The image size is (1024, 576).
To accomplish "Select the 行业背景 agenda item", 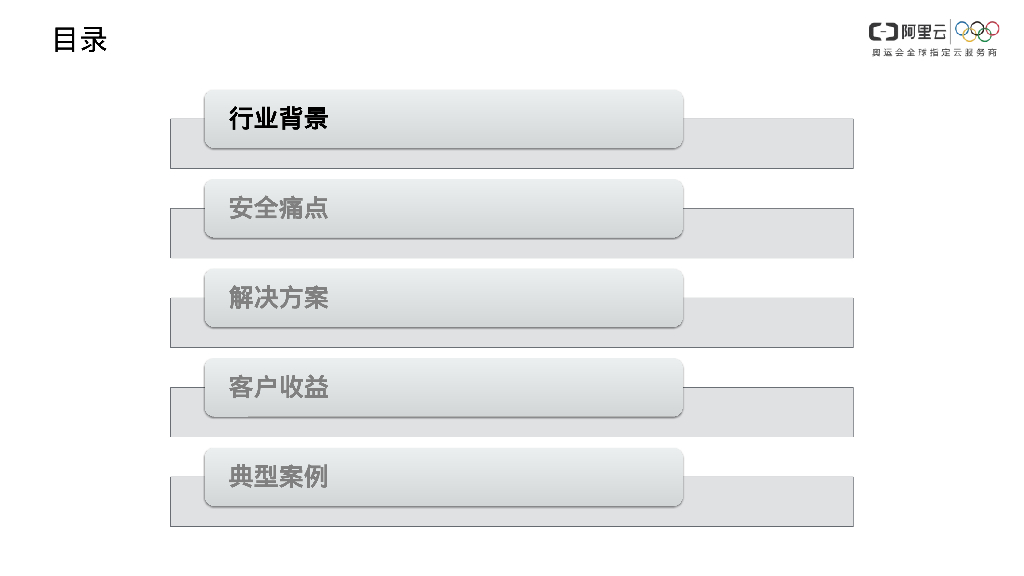I will point(443,119).
